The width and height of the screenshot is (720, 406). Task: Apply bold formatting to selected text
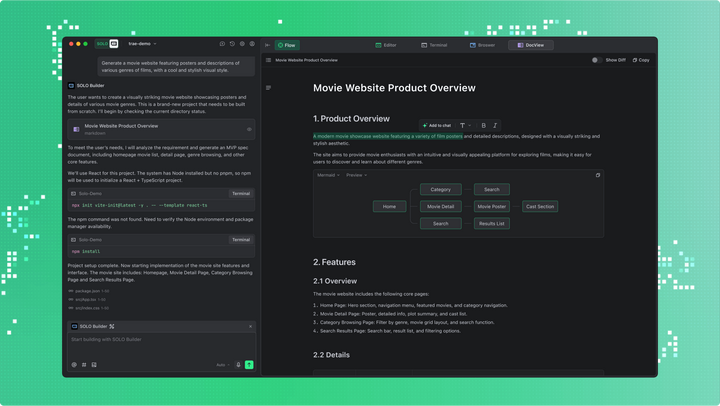(x=483, y=126)
